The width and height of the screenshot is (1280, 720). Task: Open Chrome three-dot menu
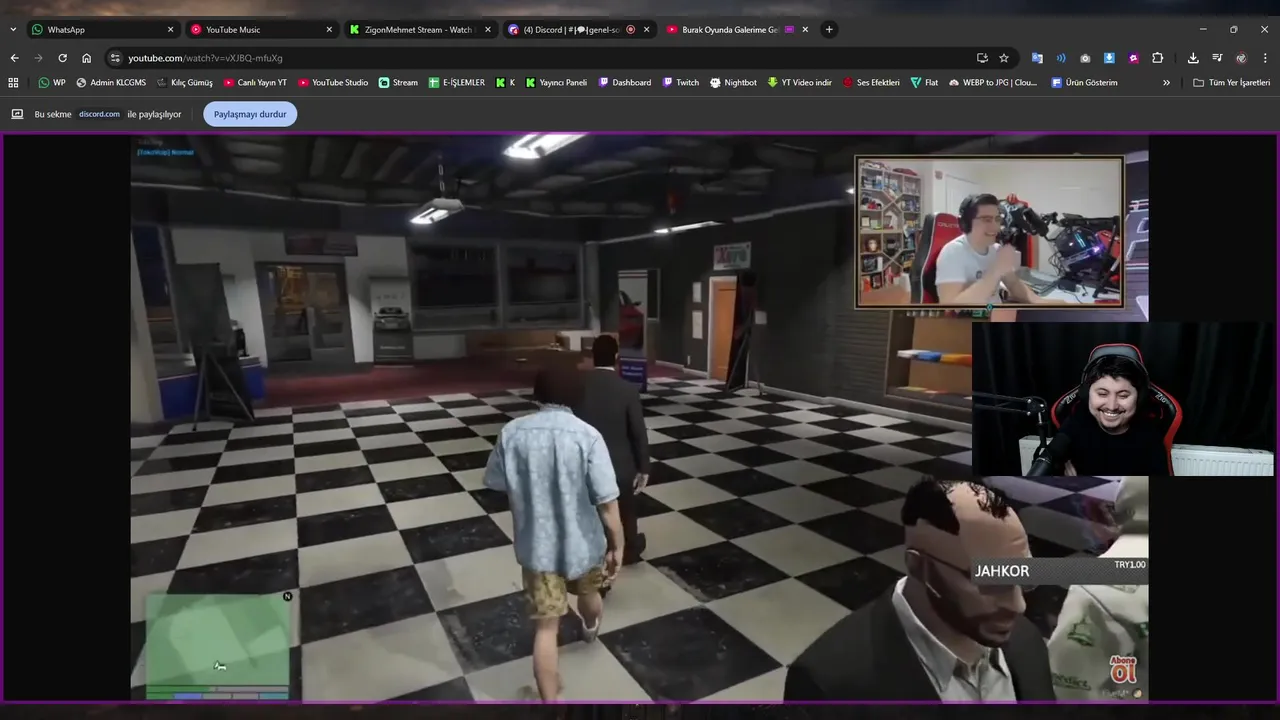(x=1265, y=58)
